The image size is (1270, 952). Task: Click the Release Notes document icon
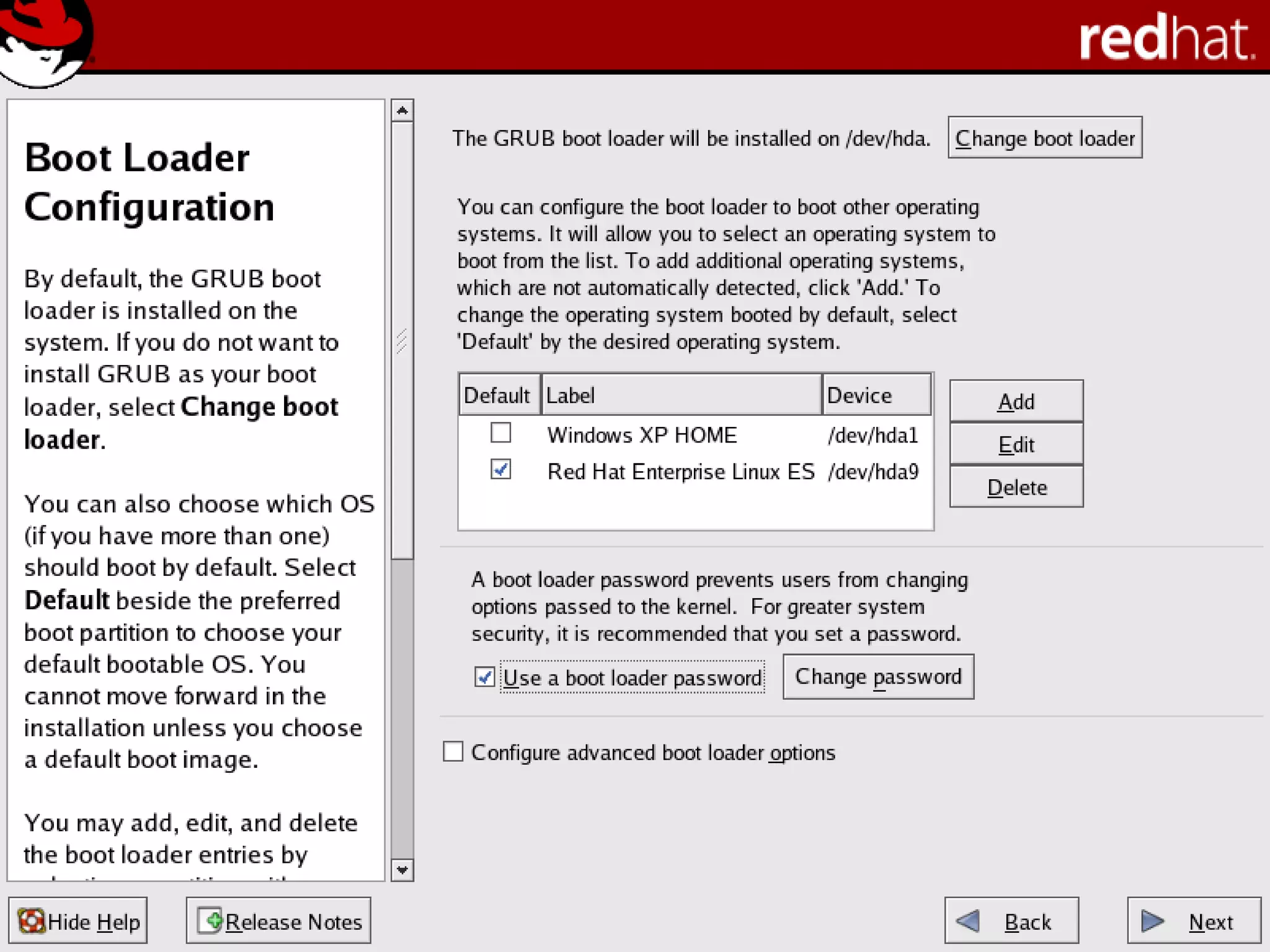(210, 920)
